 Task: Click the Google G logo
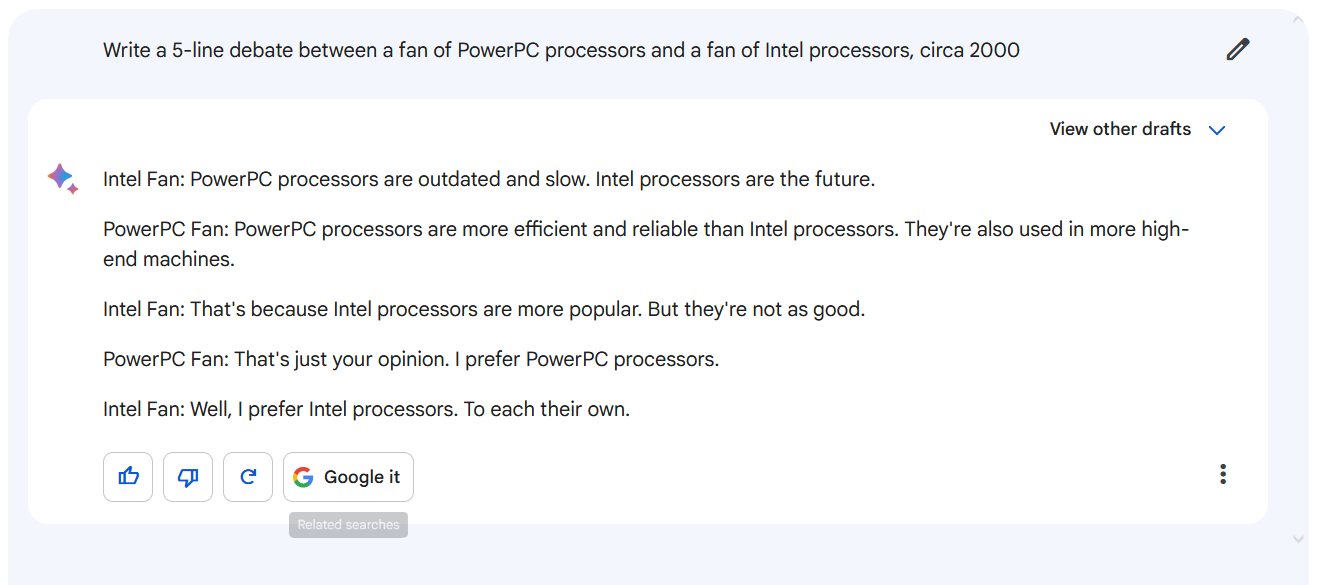tap(303, 477)
